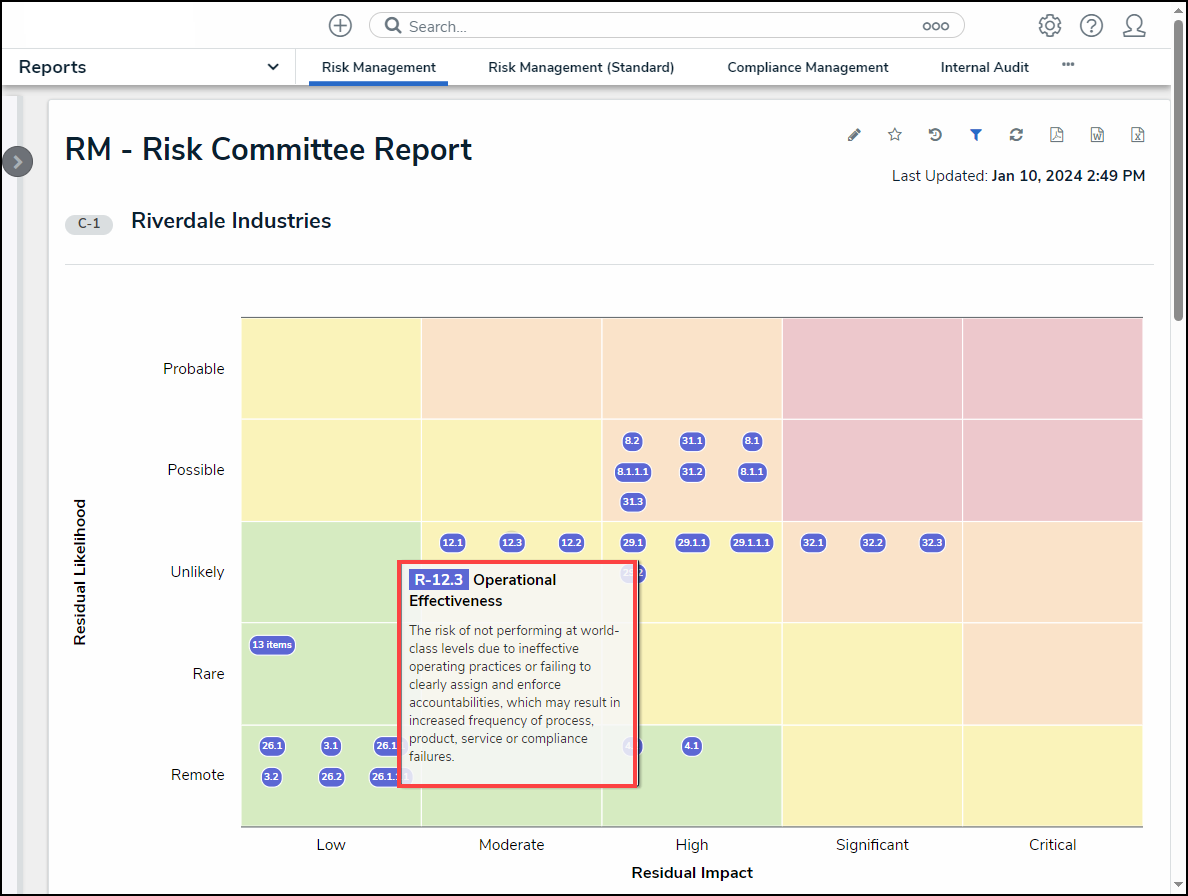
Task: Select the 32.2 risk bubble
Action: coord(872,543)
